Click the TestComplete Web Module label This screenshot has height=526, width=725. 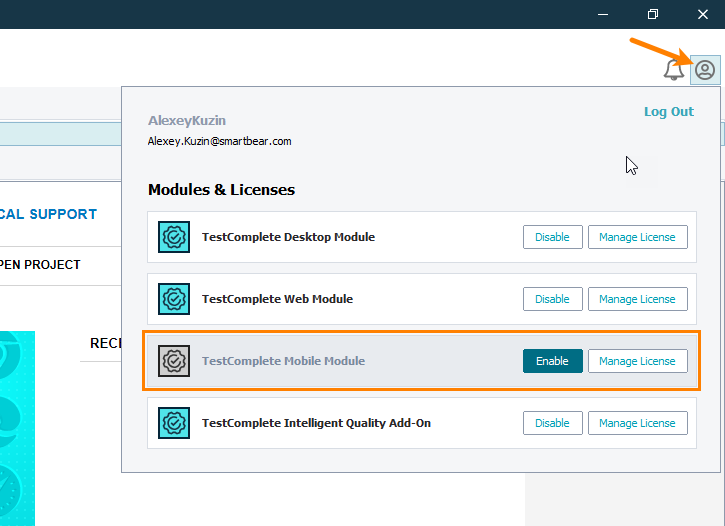(277, 299)
